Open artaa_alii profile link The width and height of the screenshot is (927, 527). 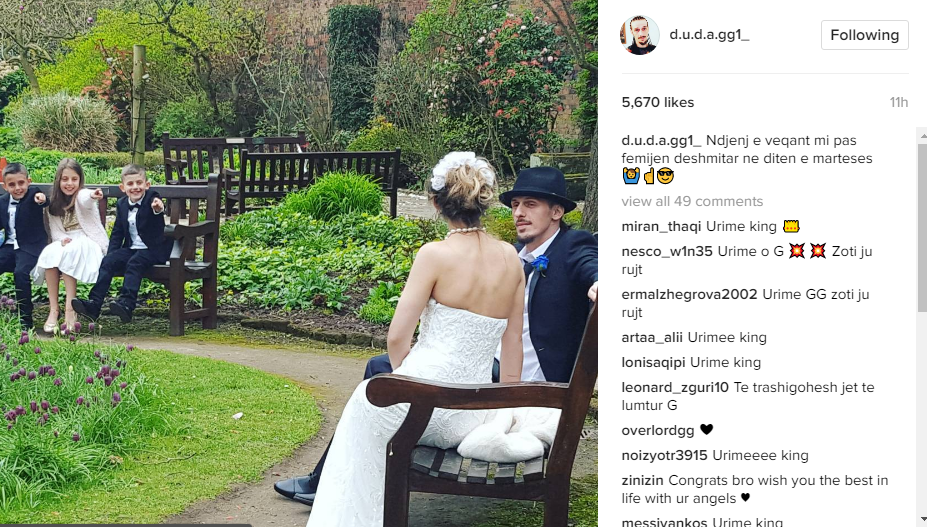(652, 338)
